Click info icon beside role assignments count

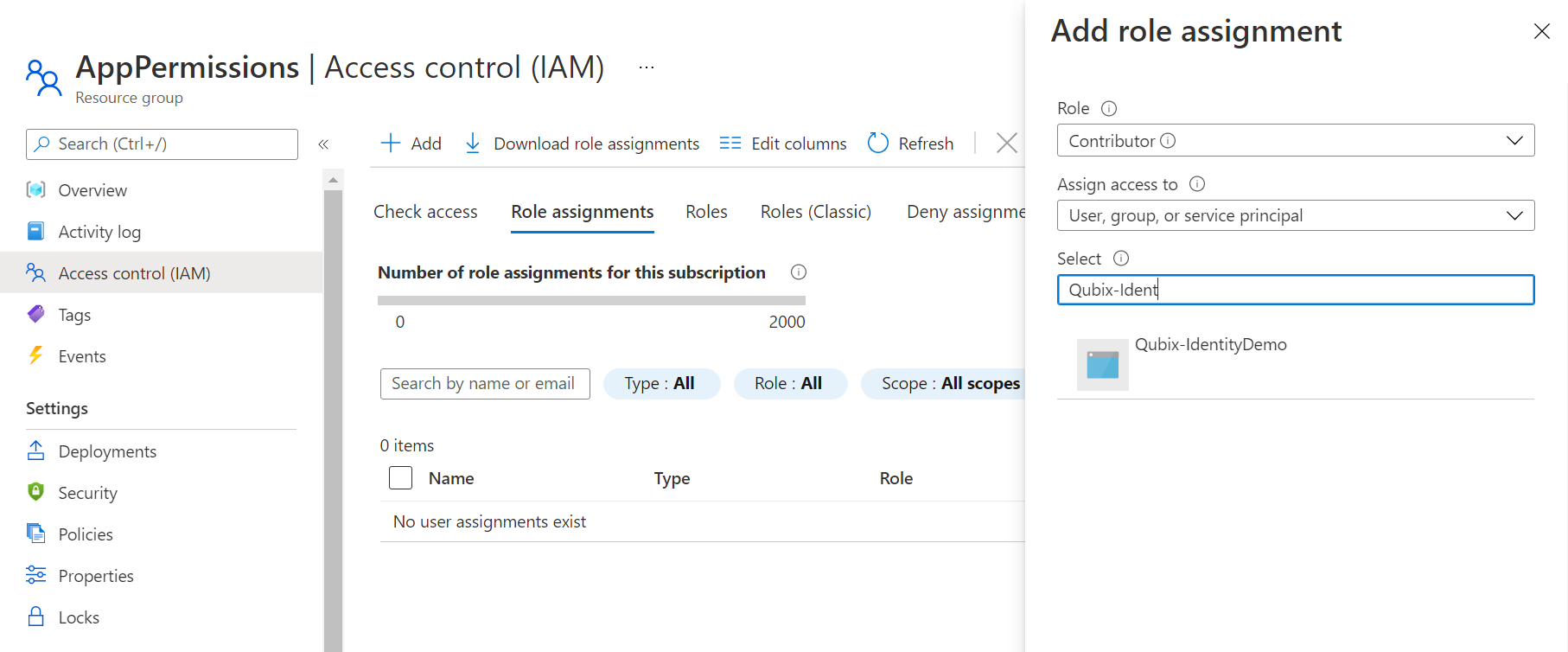pos(799,272)
